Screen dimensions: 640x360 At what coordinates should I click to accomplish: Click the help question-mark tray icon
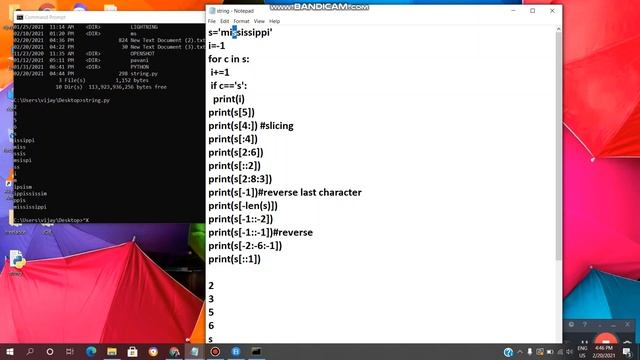[508, 352]
